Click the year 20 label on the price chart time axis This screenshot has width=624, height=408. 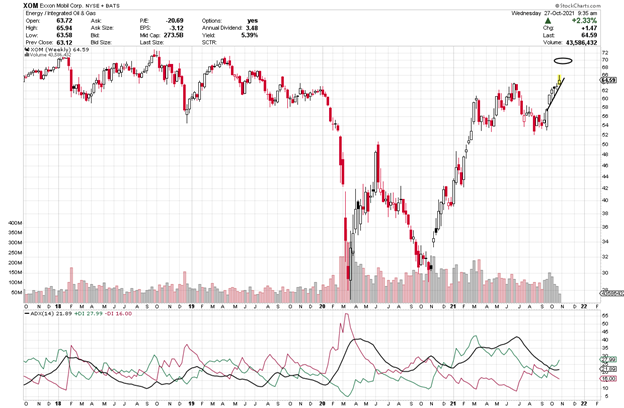pos(322,306)
